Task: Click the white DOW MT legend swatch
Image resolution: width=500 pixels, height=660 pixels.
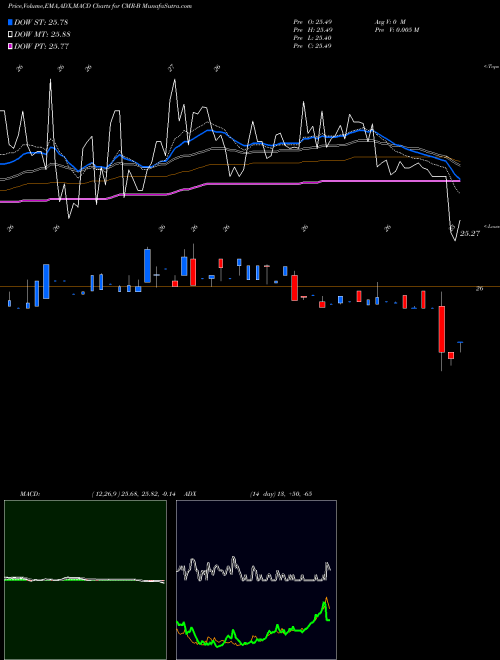Action: pyautogui.click(x=10, y=35)
